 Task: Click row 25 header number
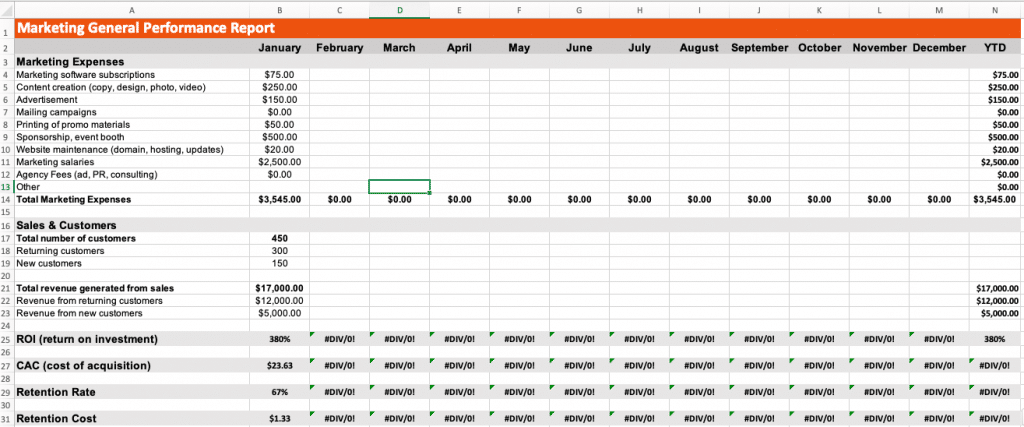tap(6, 339)
